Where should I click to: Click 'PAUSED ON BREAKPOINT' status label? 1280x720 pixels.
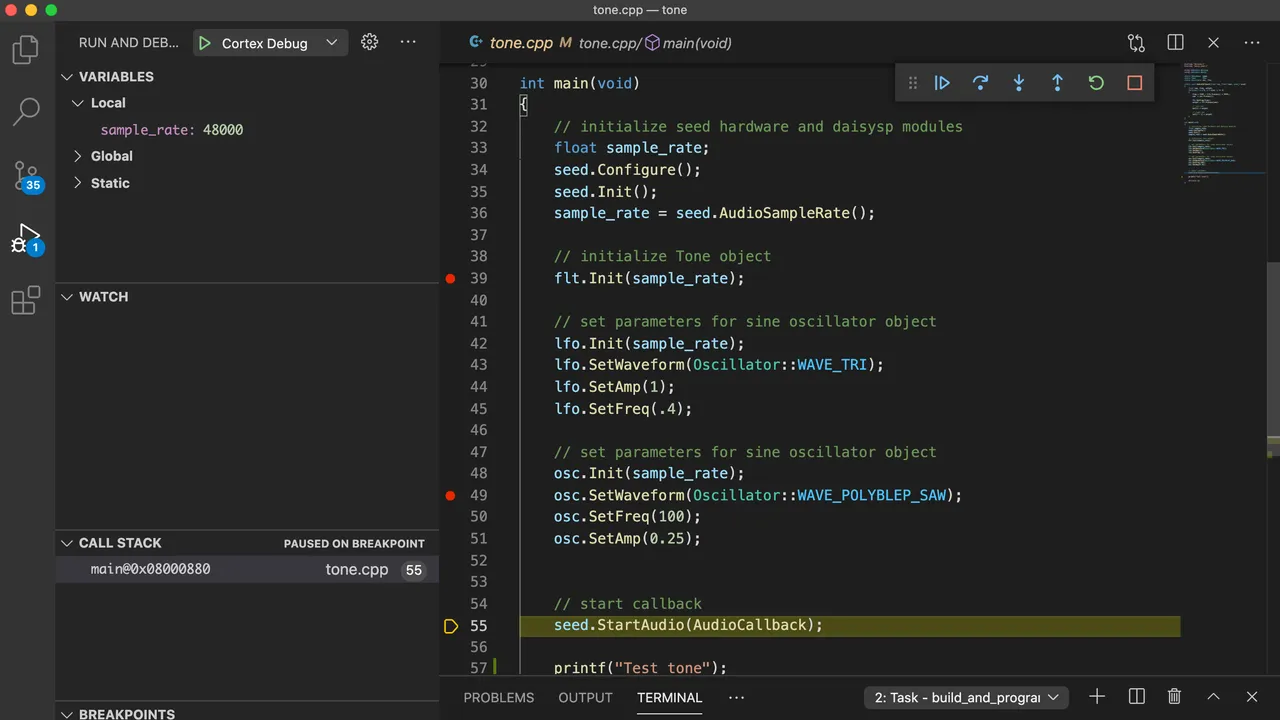pos(354,543)
